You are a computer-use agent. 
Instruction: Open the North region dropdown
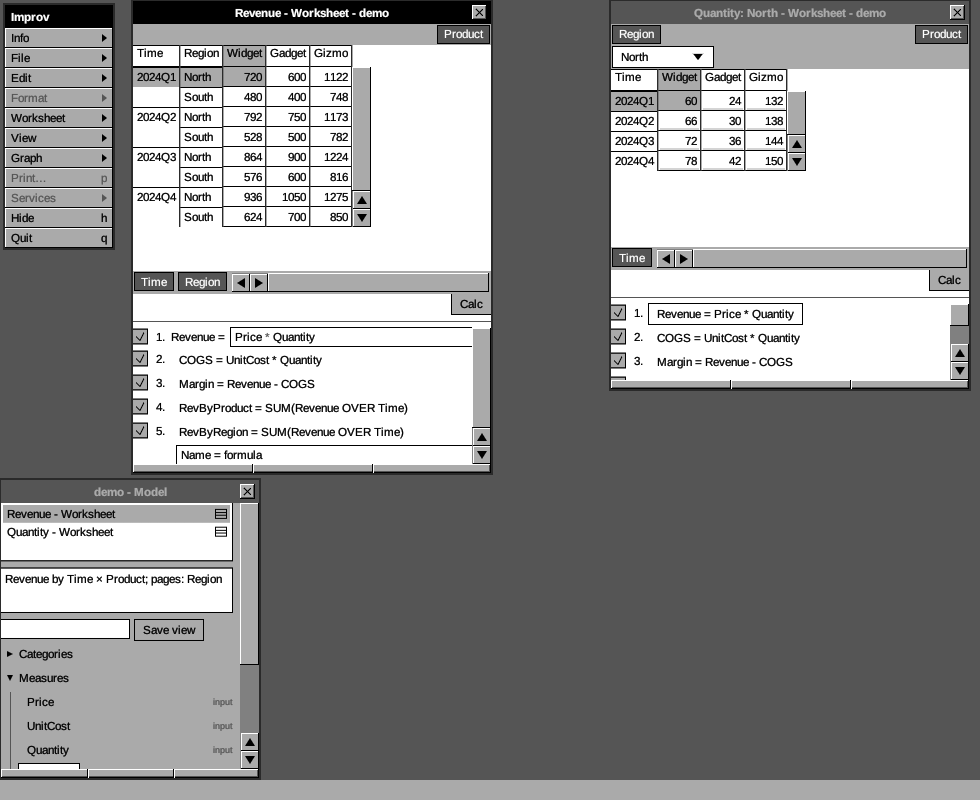[662, 57]
